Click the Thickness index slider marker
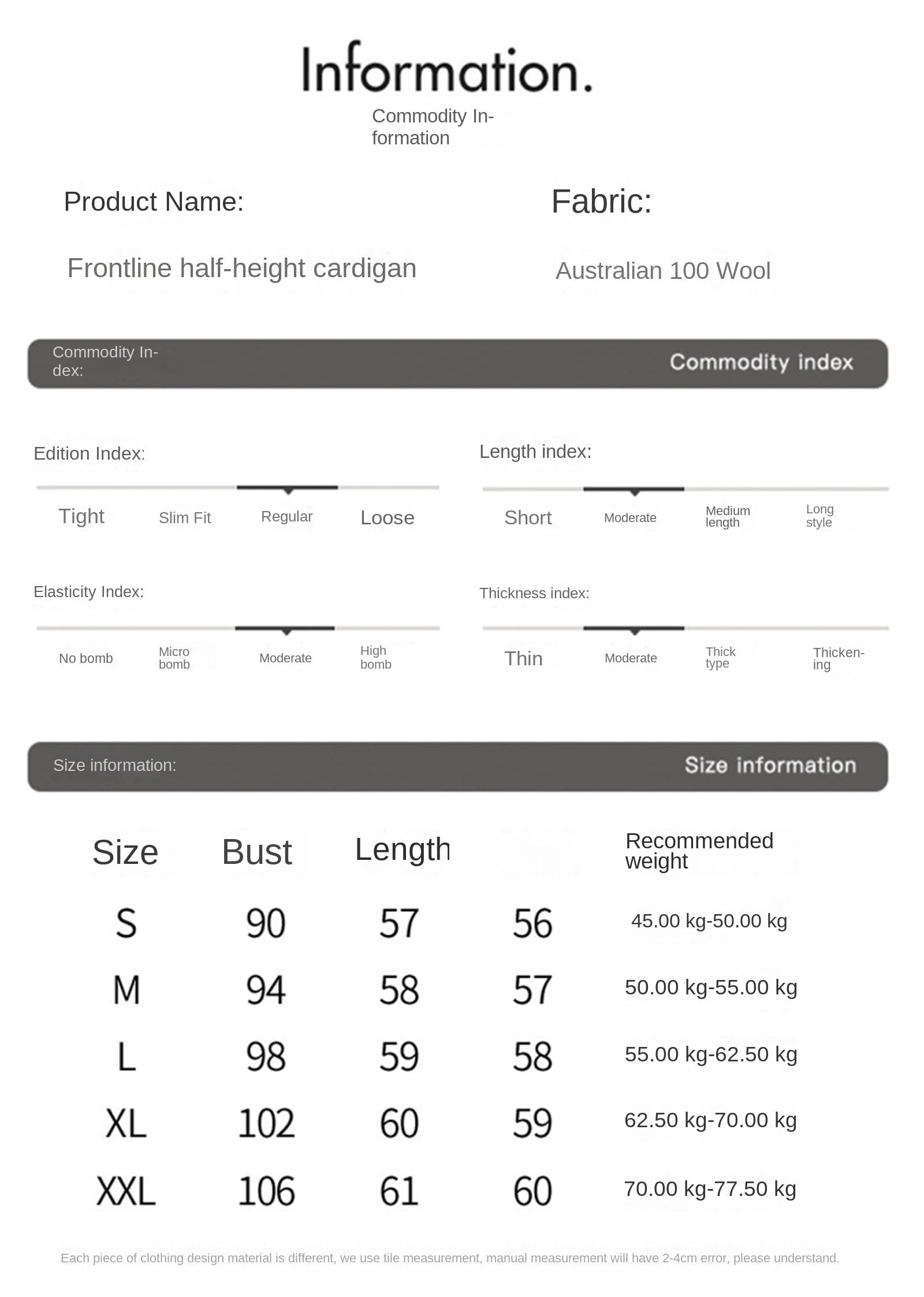This screenshot has width=924, height=1297. pyautogui.click(x=634, y=630)
